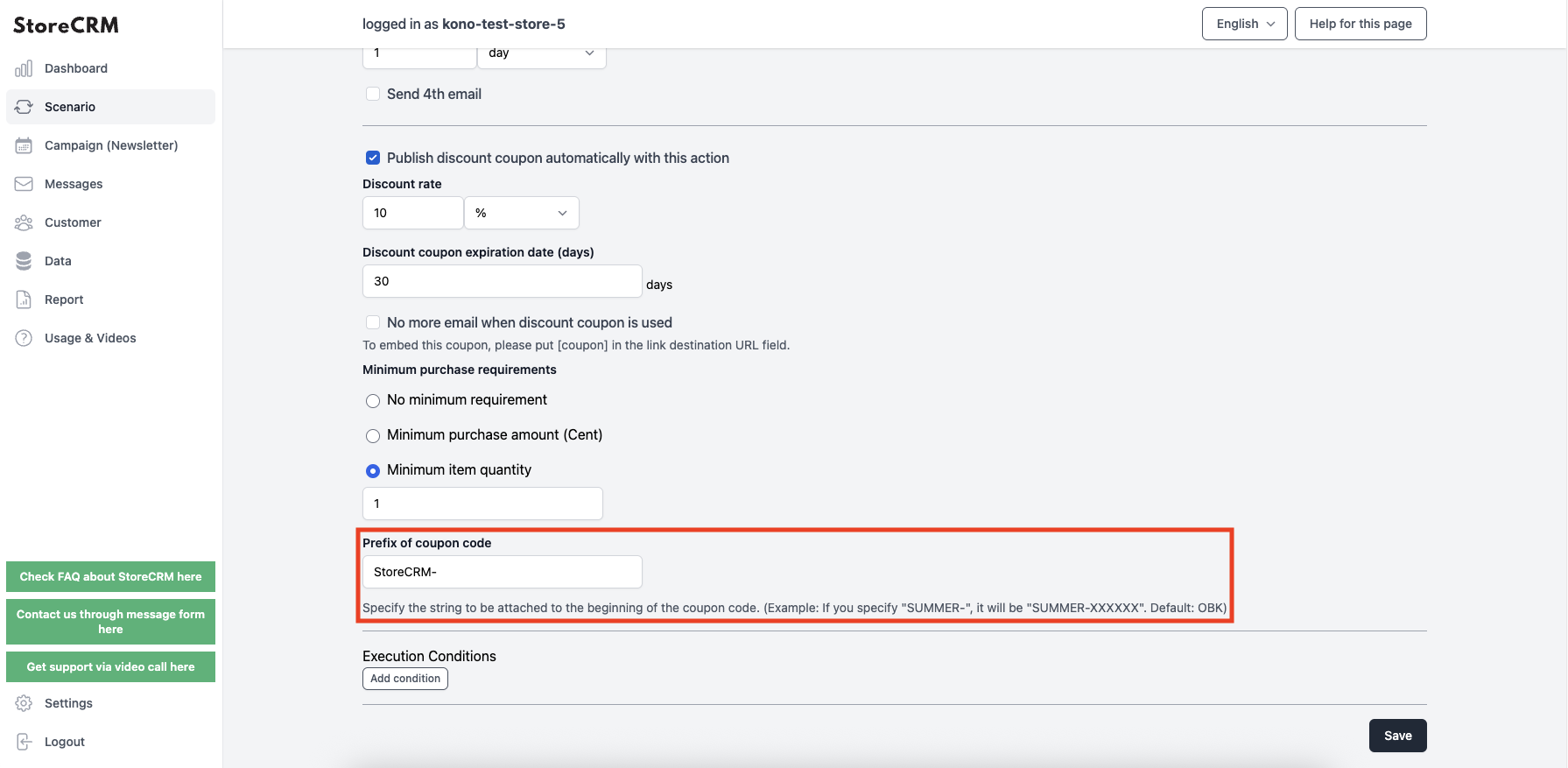This screenshot has height=768, width=1568.
Task: Select Minimum item quantity radio
Action: click(x=373, y=470)
